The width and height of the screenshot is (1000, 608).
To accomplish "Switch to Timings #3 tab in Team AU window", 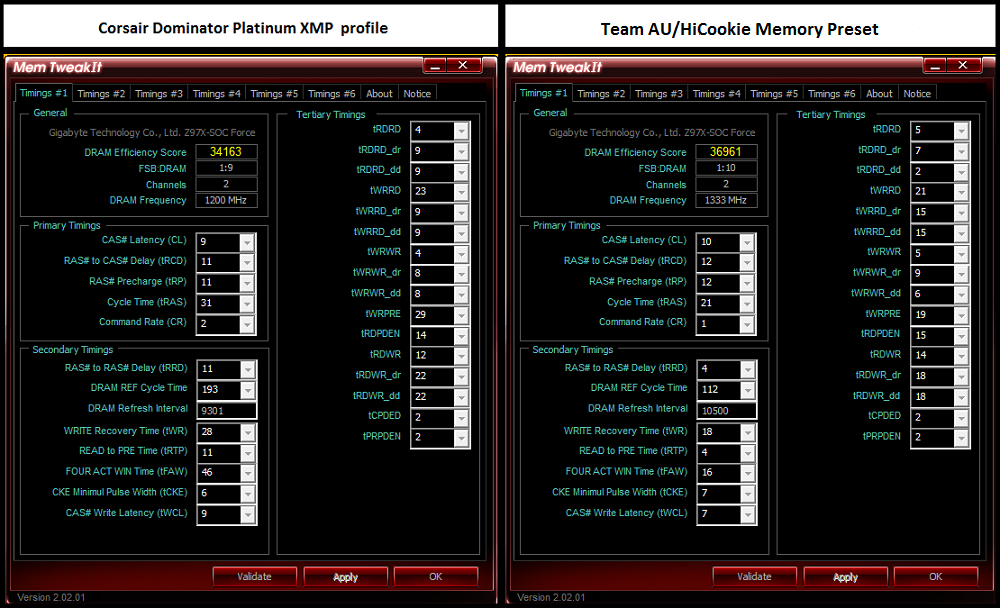I will pyautogui.click(x=659, y=94).
